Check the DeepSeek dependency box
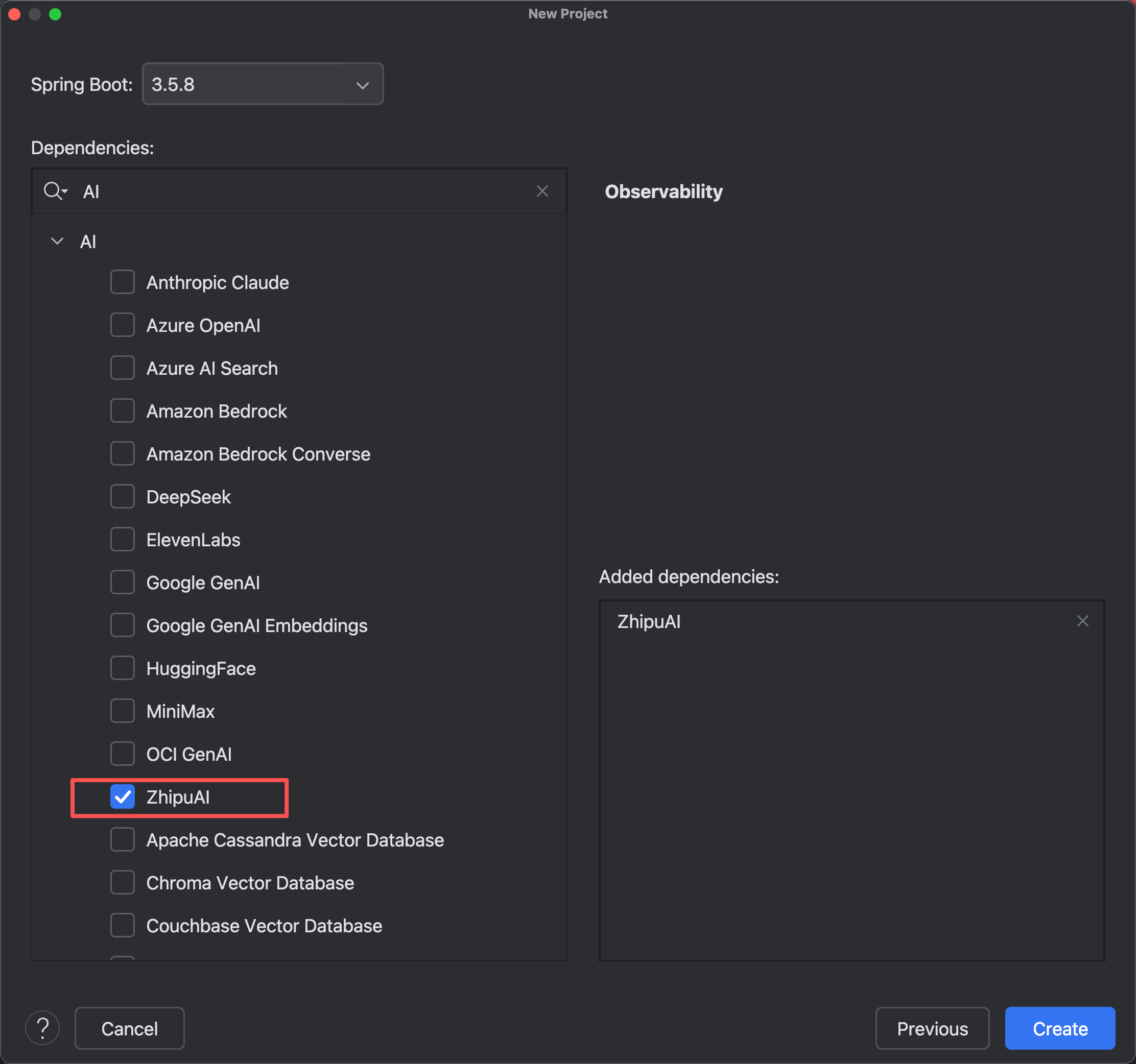The height and width of the screenshot is (1064, 1136). [122, 496]
